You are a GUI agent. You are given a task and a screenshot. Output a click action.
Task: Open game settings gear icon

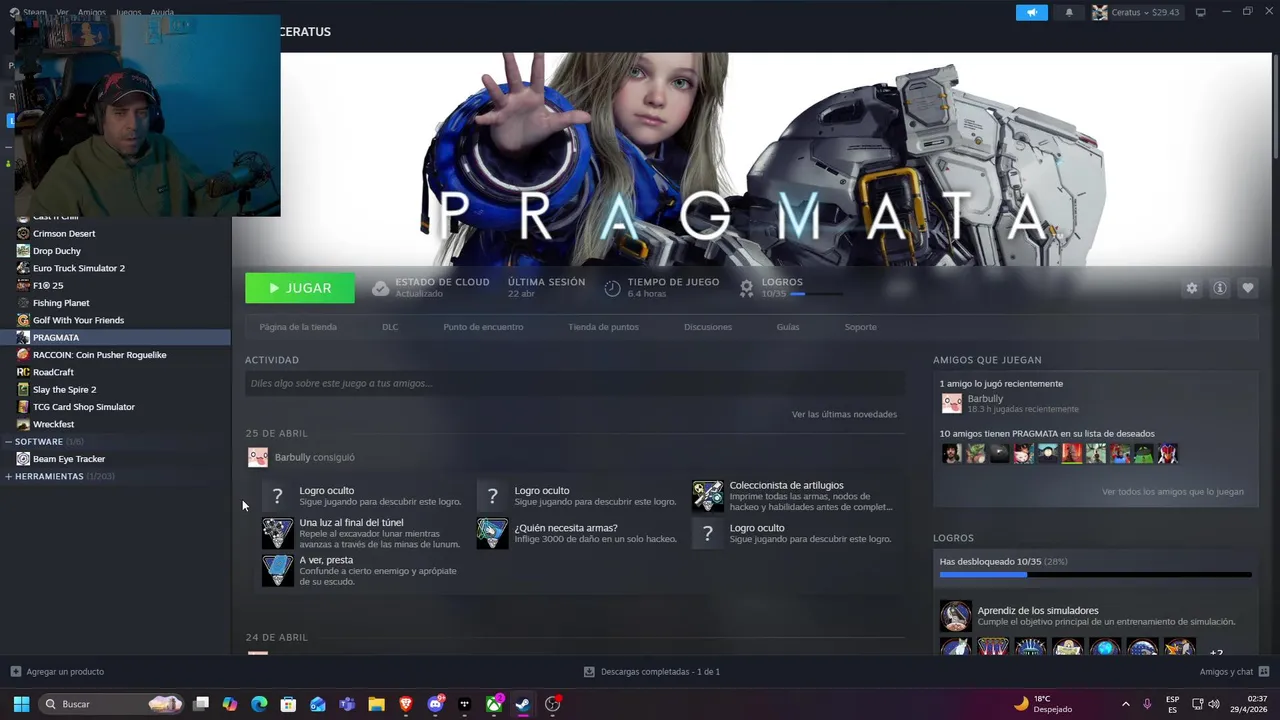[x=1191, y=288]
